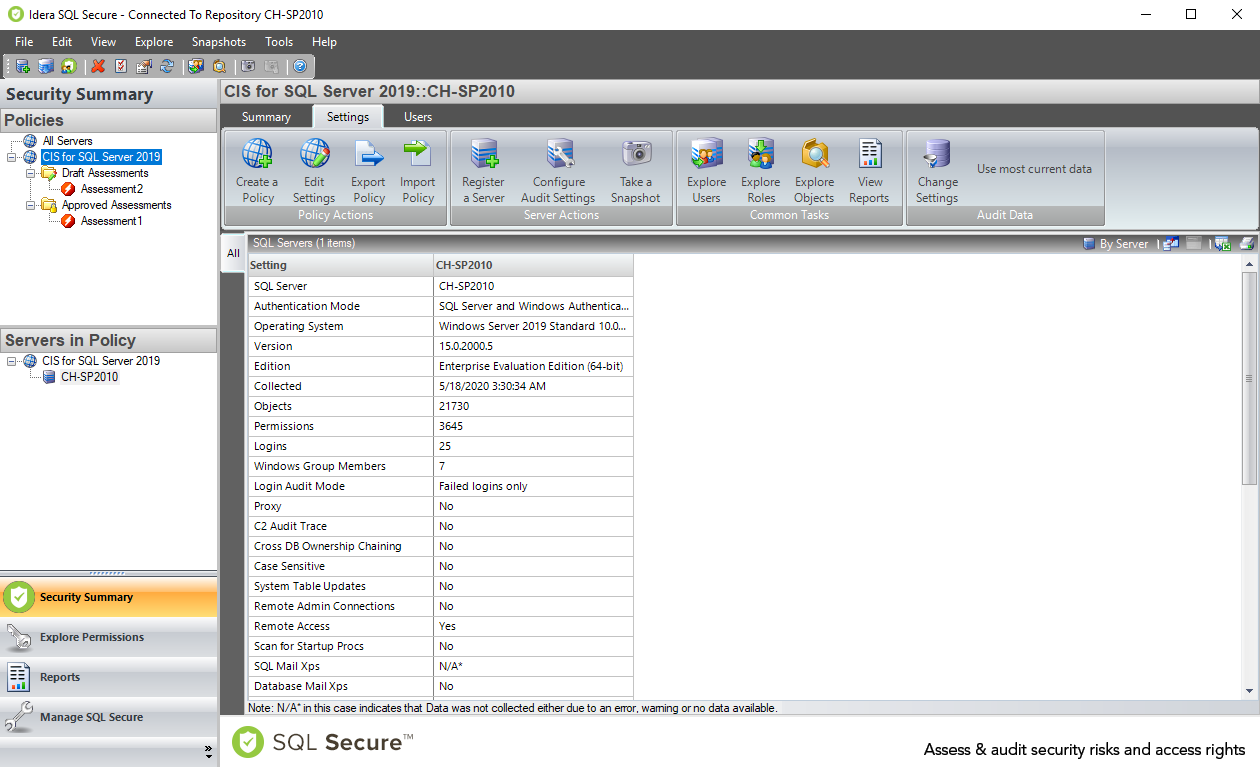
Task: Open the Security Summary navigation pane
Action: [x=109, y=597]
